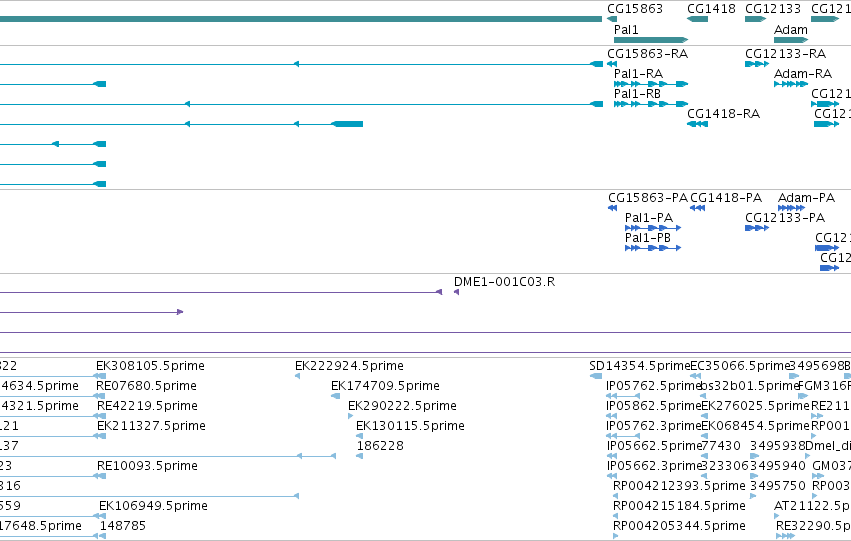
Task: Select the Pal1-RA transcript glyph
Action: click(651, 84)
